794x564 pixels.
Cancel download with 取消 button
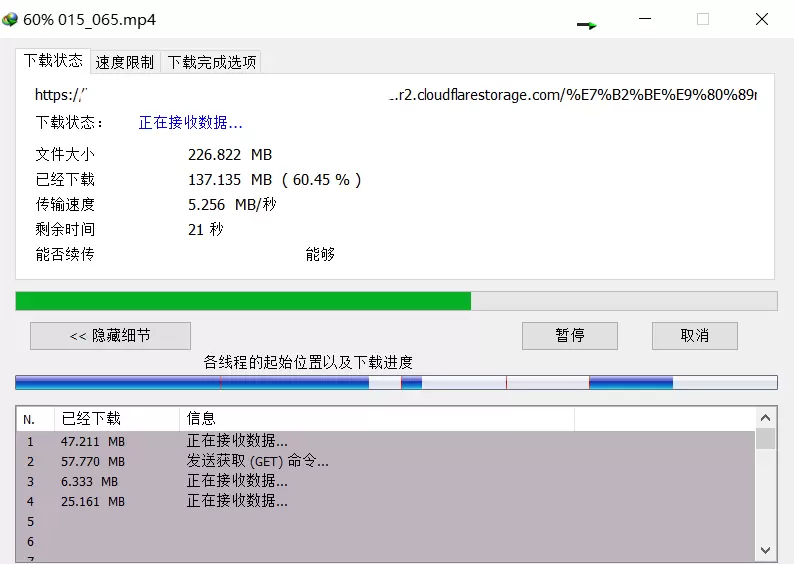[x=694, y=336]
